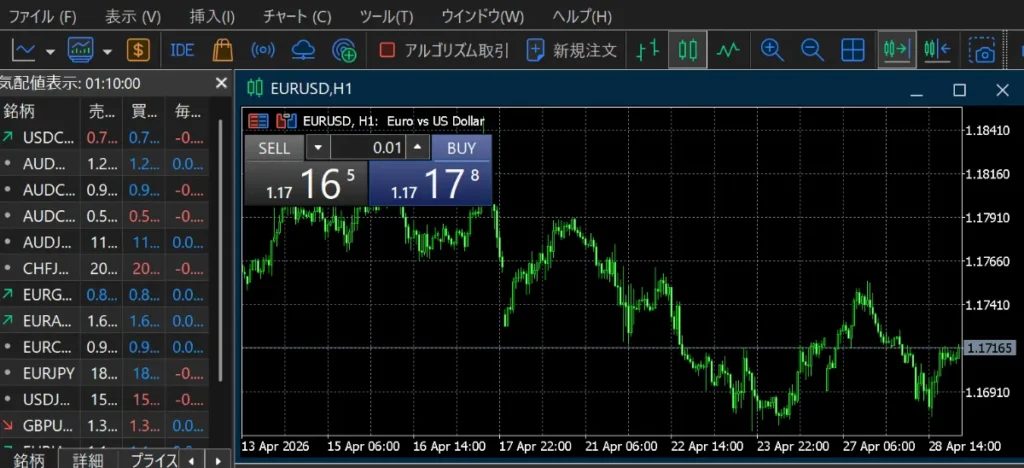Toggle the one-click trading panel icon
The width and height of the screenshot is (1024, 468).
point(259,121)
